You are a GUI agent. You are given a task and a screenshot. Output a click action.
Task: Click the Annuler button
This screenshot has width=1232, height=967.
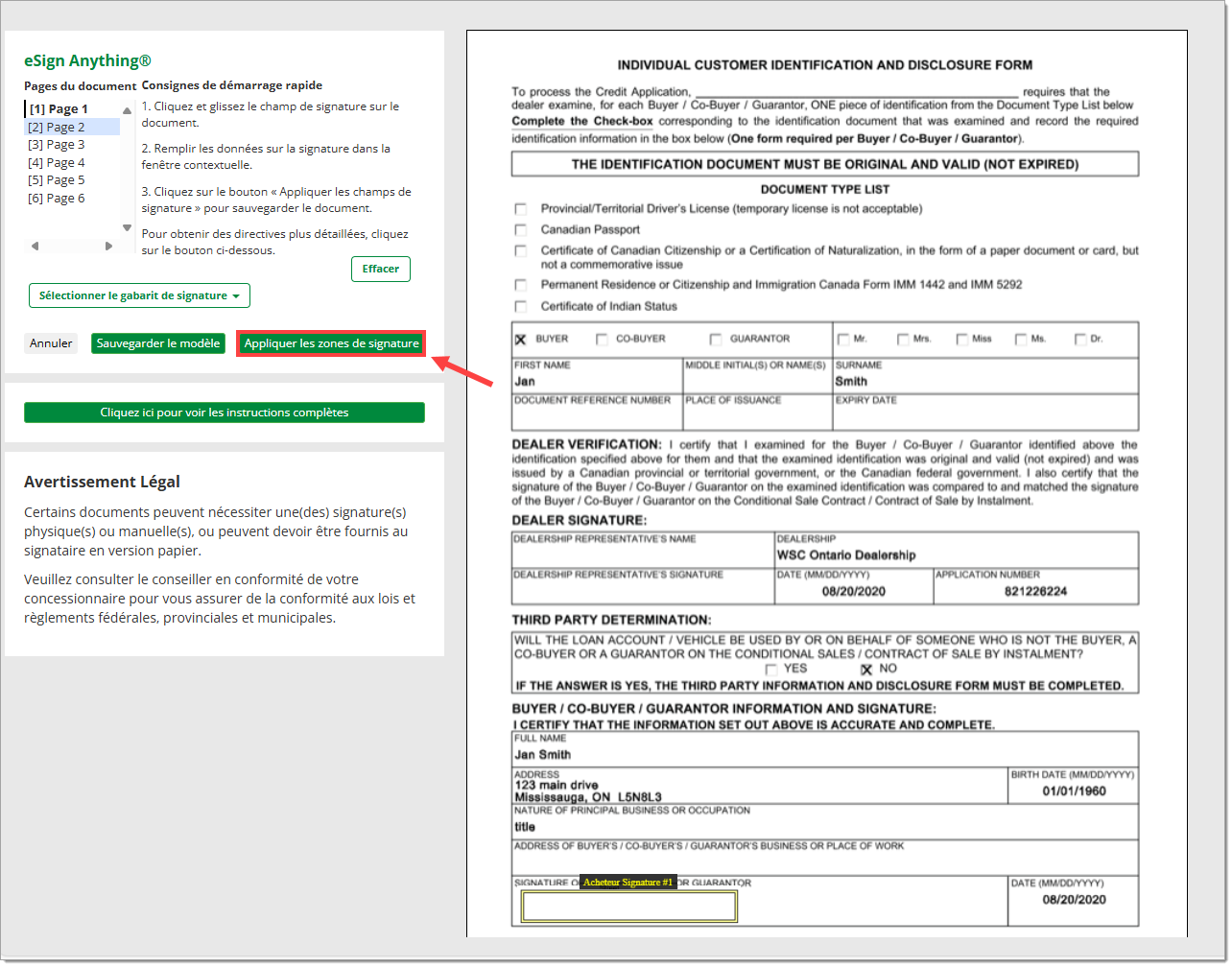point(51,343)
